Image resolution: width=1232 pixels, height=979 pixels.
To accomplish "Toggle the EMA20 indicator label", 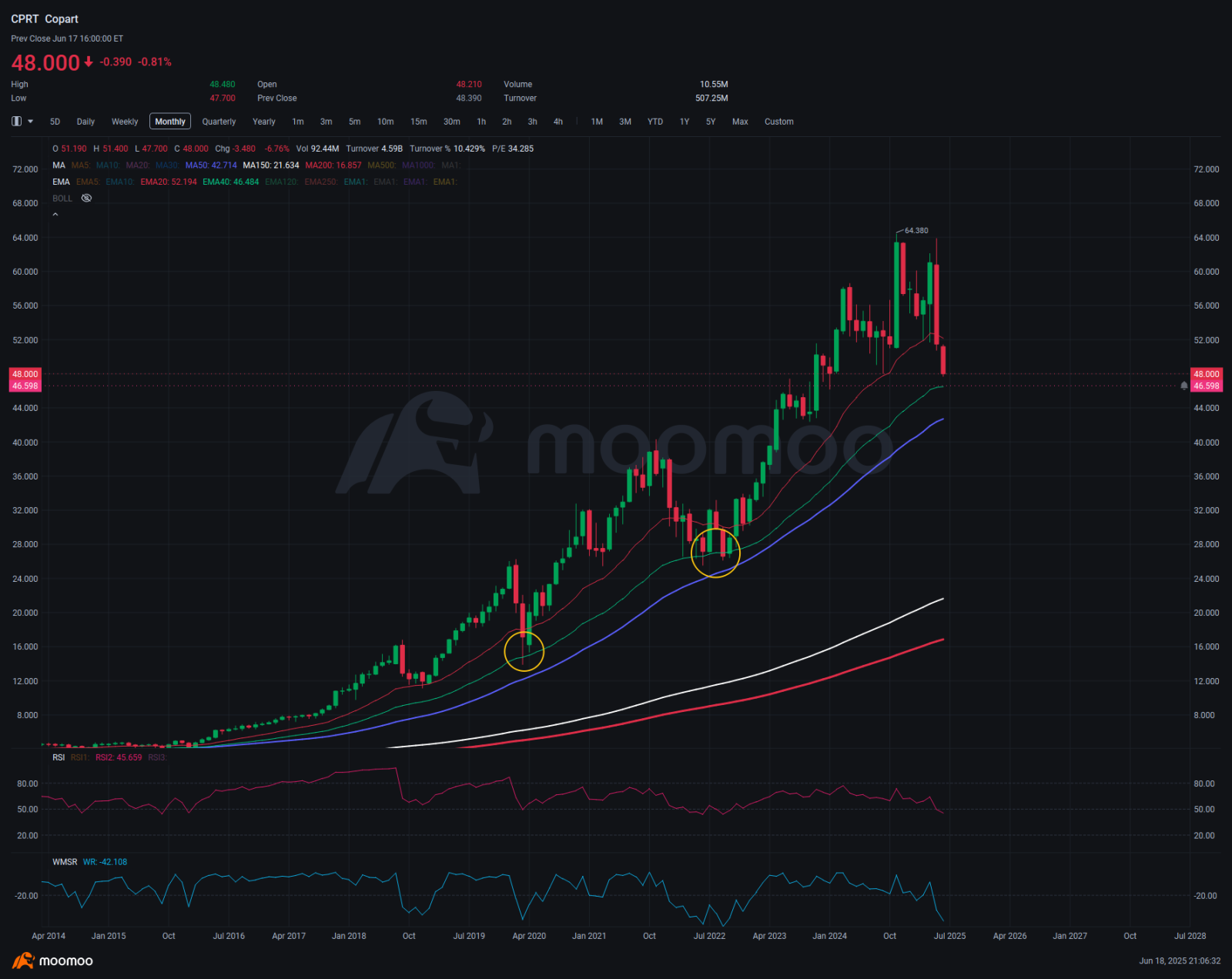I will point(169,182).
